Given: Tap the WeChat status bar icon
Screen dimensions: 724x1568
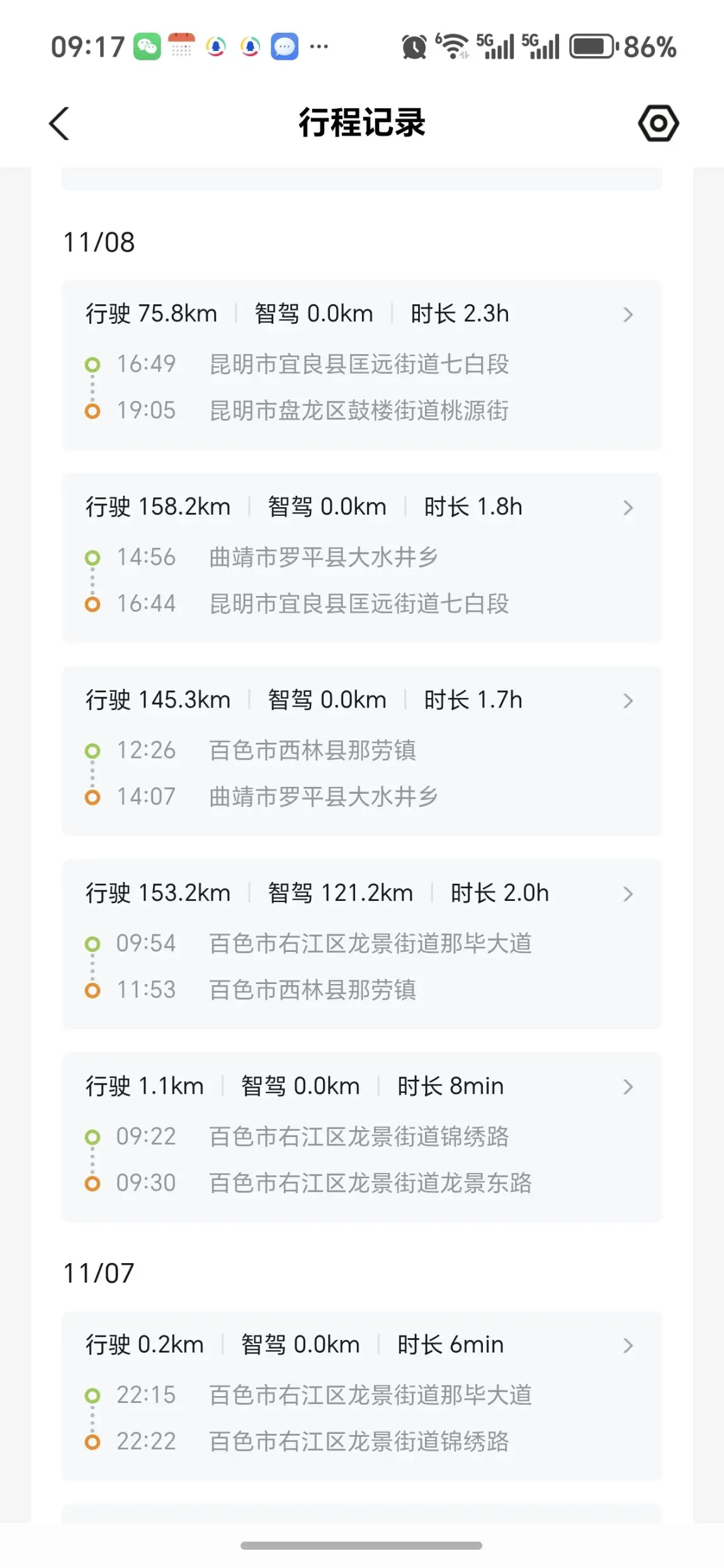Looking at the screenshot, I should (x=147, y=47).
